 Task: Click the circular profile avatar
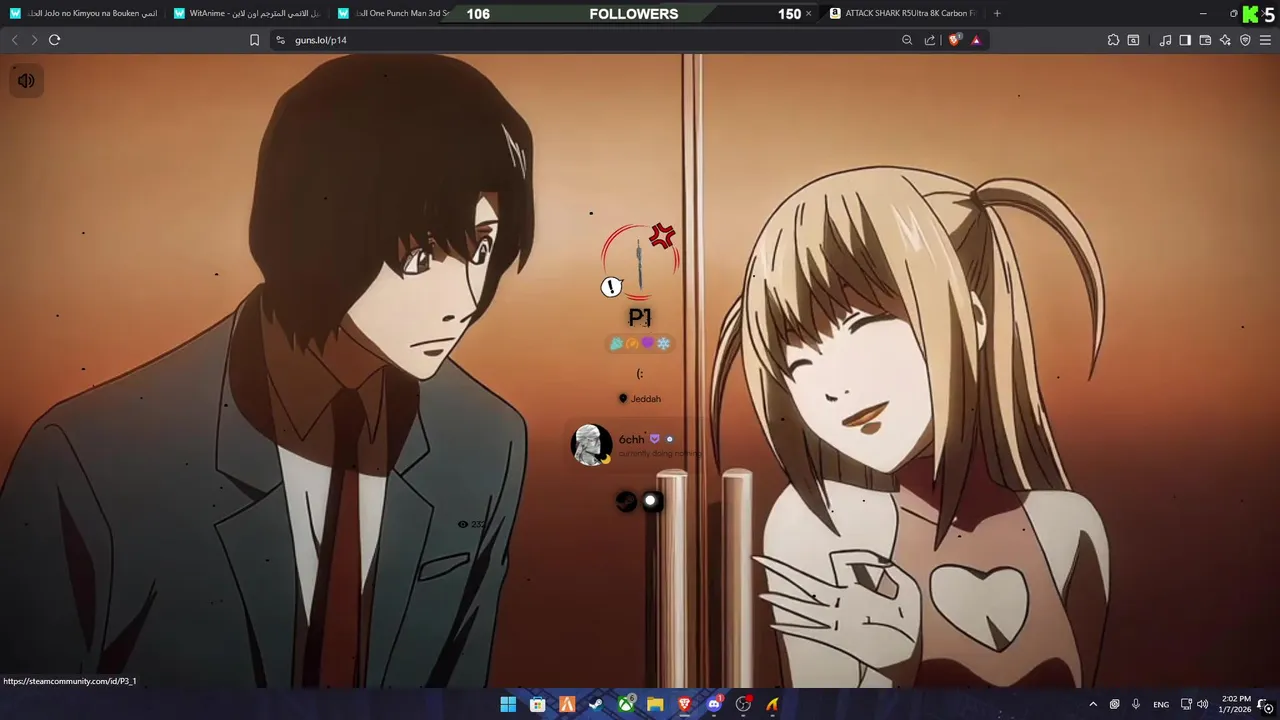pos(640,262)
